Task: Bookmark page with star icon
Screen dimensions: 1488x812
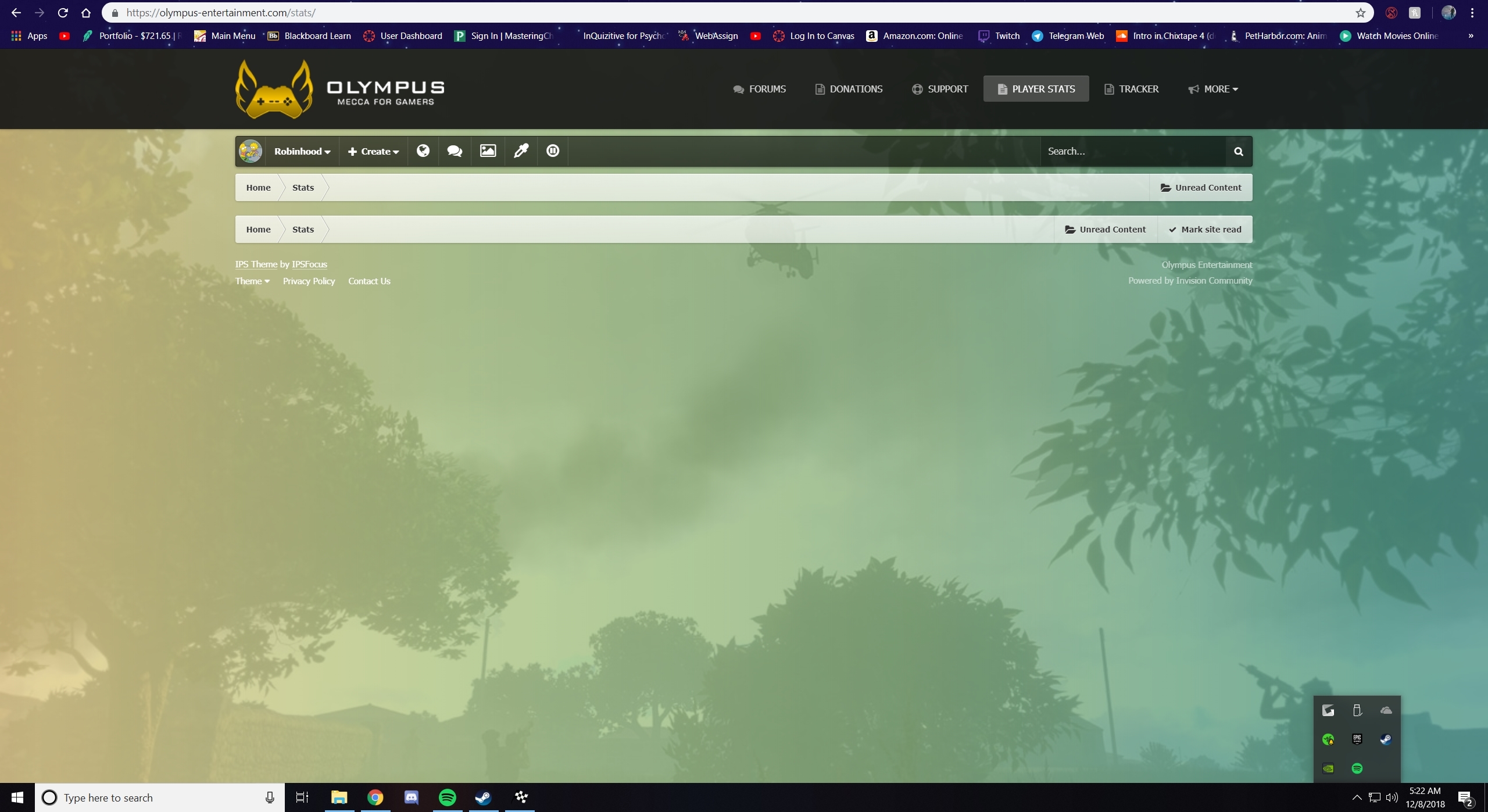Action: pyautogui.click(x=1360, y=13)
